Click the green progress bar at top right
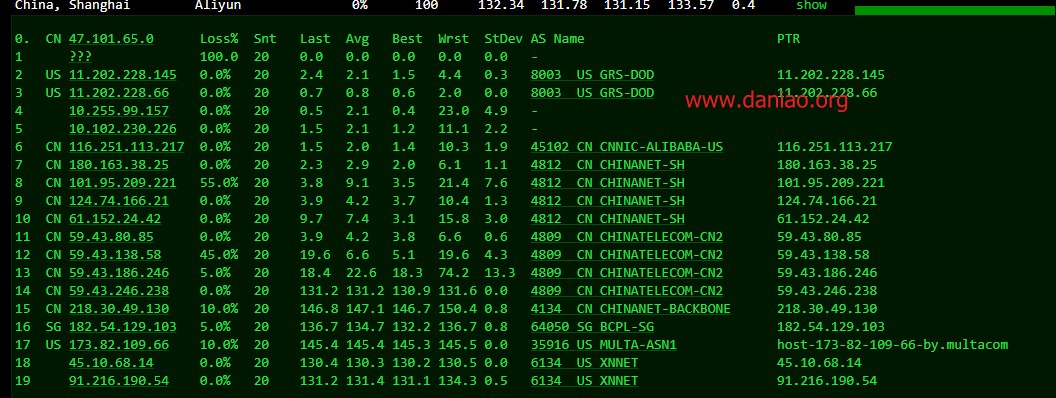Viewport: 1056px width, 398px height. (955, 10)
